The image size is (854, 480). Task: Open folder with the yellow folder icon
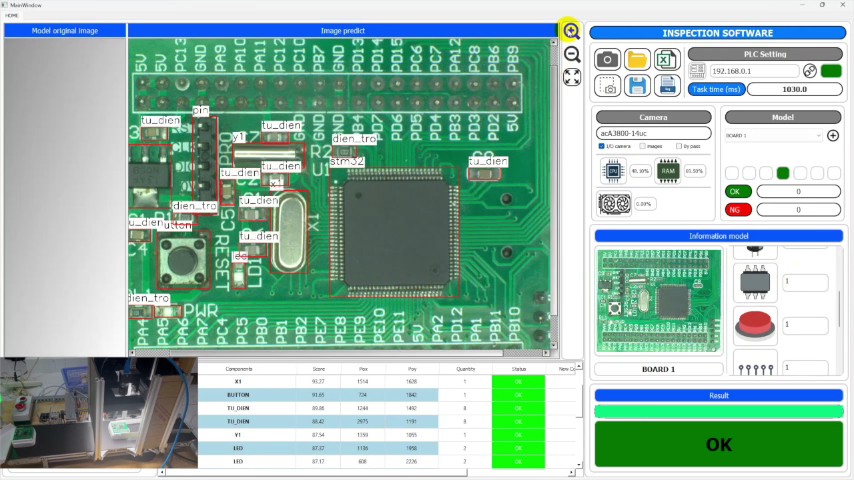637,59
